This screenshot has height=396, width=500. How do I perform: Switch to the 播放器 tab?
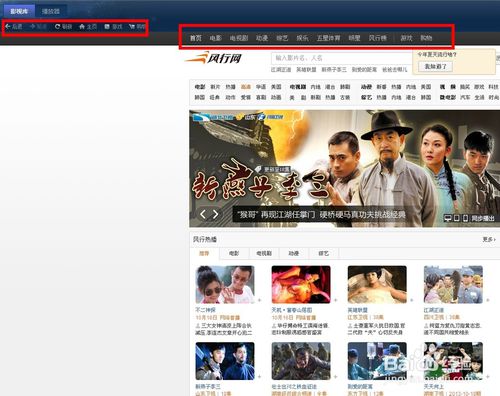tap(51, 11)
